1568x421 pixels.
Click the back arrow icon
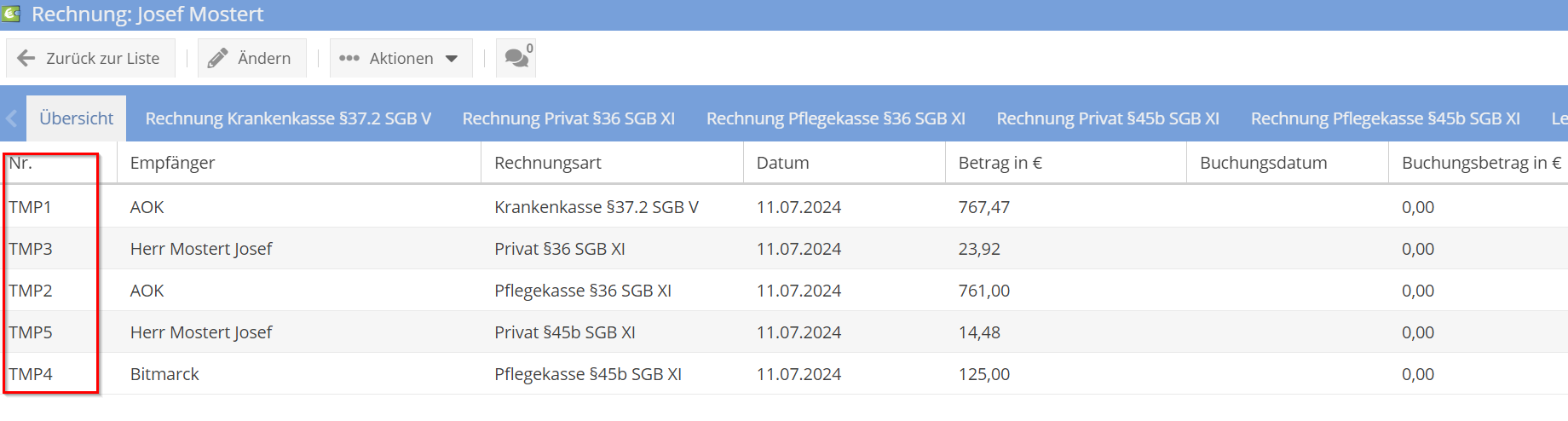26,58
